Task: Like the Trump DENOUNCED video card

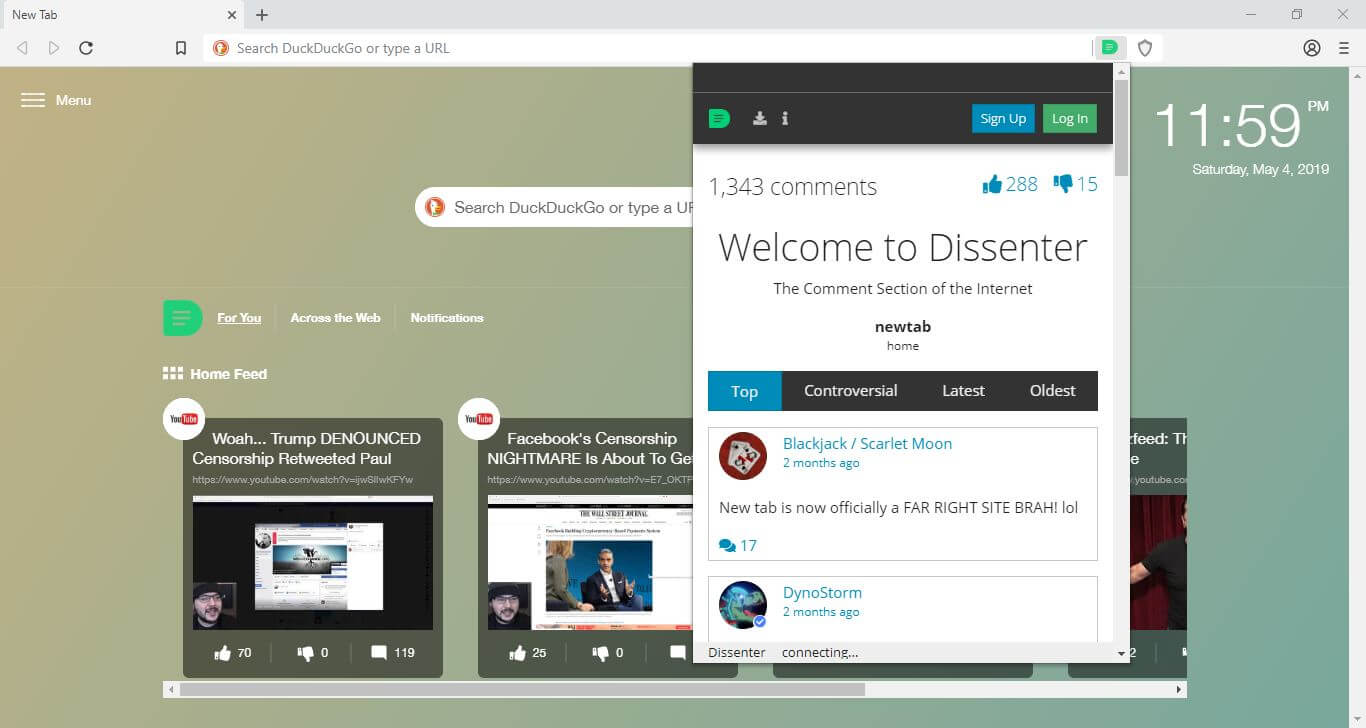Action: pyautogui.click(x=223, y=653)
